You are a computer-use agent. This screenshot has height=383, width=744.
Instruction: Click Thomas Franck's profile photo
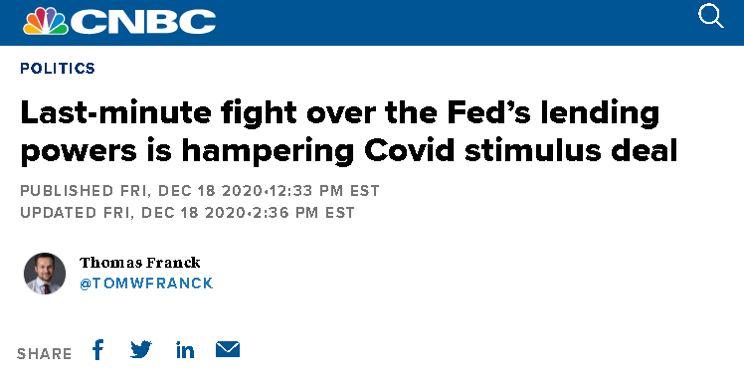coord(45,273)
